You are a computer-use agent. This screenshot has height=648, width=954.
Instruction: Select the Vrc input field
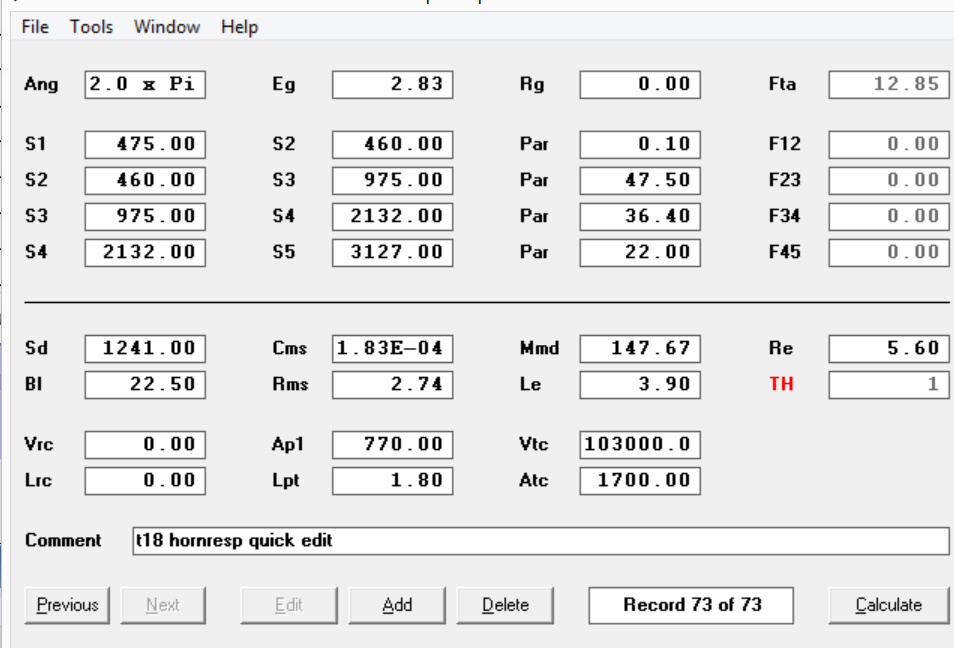click(145, 445)
